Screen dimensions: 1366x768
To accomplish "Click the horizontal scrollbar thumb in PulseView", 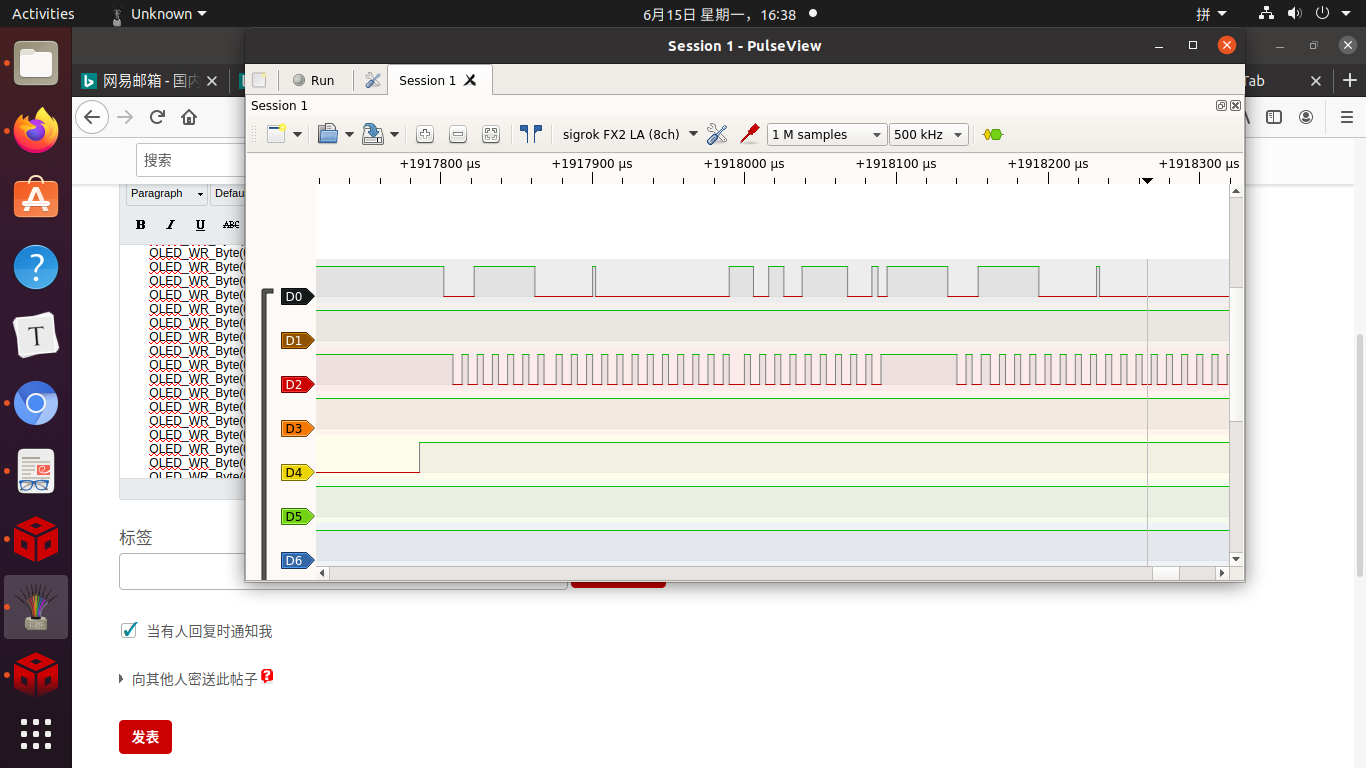I will 1166,573.
